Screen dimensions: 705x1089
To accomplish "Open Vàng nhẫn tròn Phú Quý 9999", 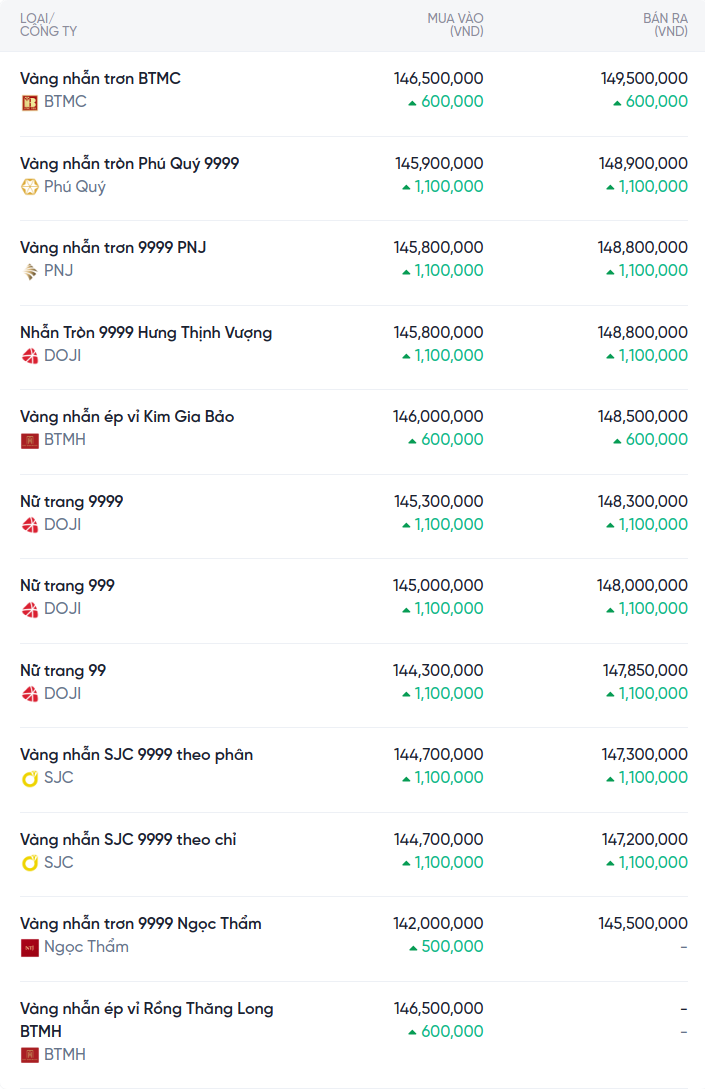I will click(129, 163).
